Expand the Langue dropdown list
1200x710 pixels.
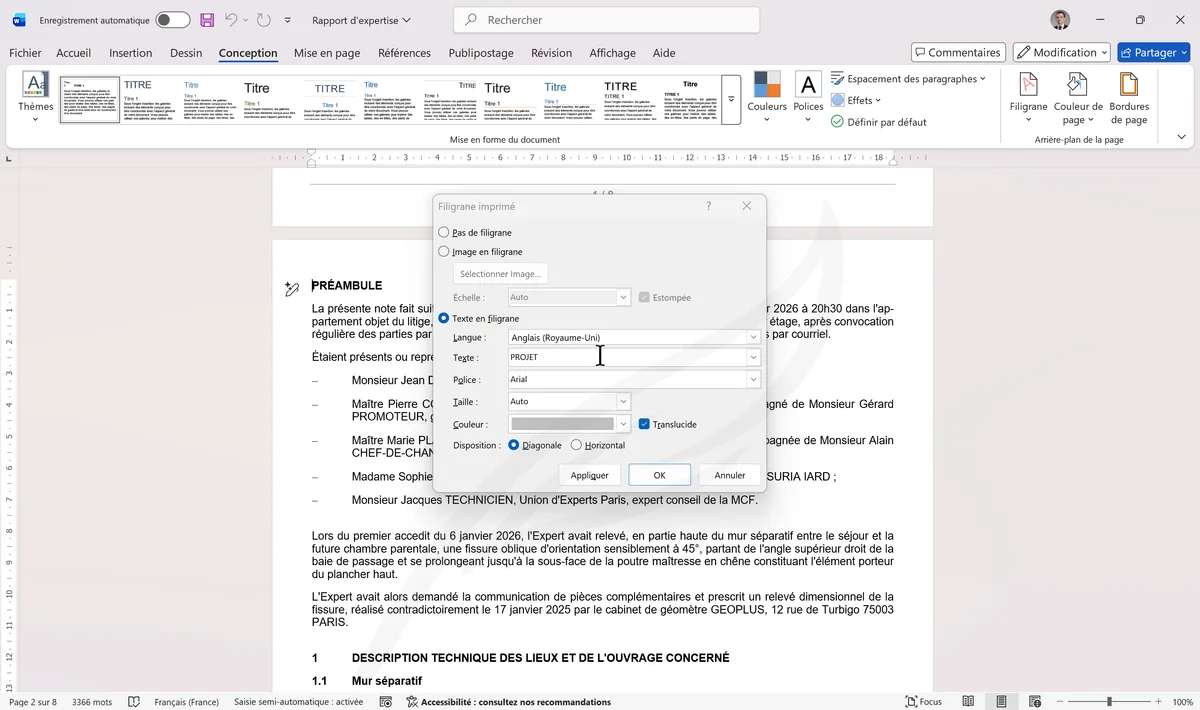753,338
